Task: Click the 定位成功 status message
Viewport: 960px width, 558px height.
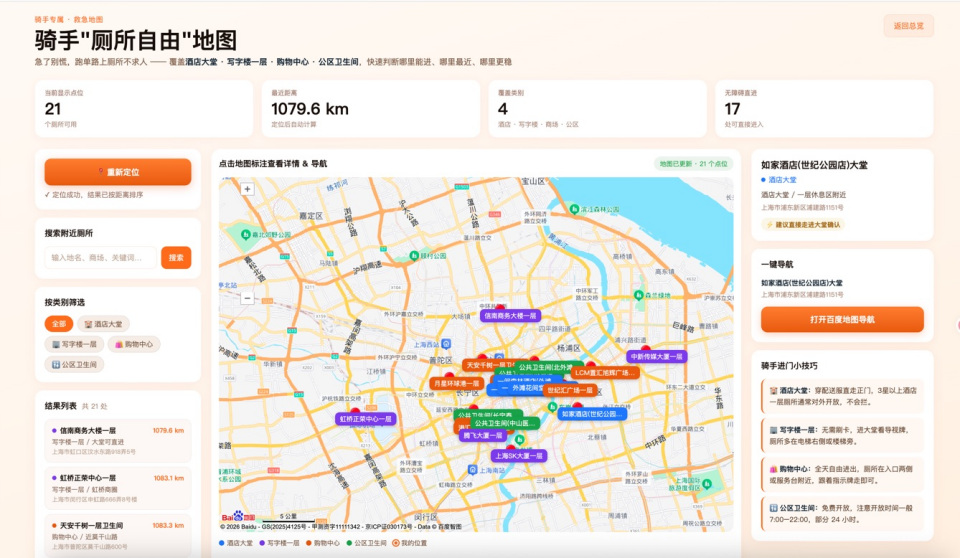Action: pyautogui.click(x=94, y=195)
